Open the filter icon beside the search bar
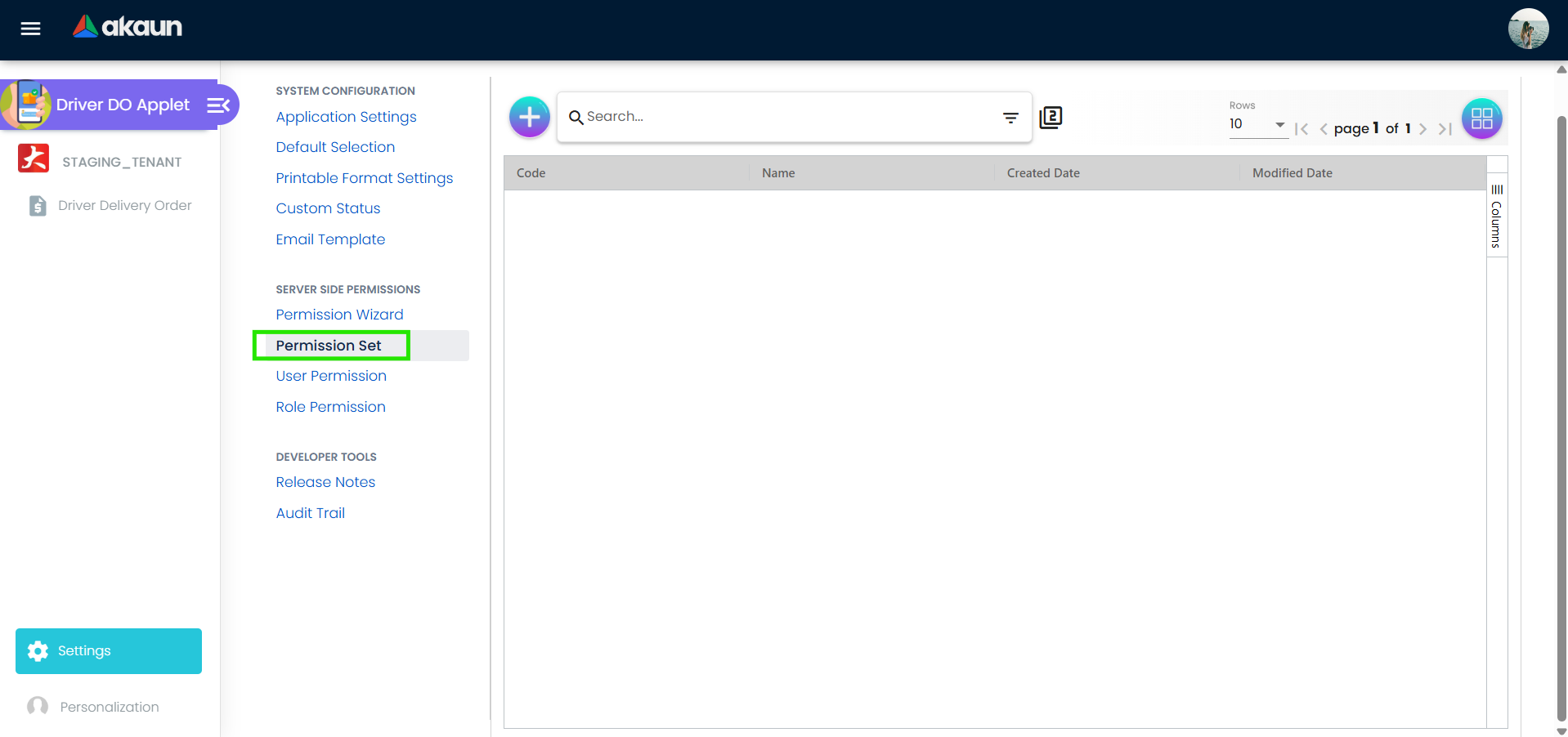 1010,118
